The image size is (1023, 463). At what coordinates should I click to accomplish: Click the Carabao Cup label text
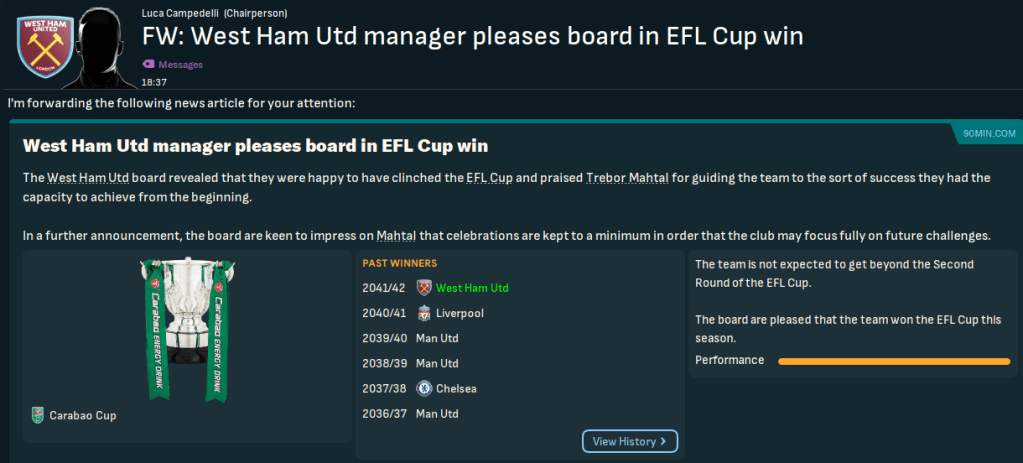coord(83,415)
